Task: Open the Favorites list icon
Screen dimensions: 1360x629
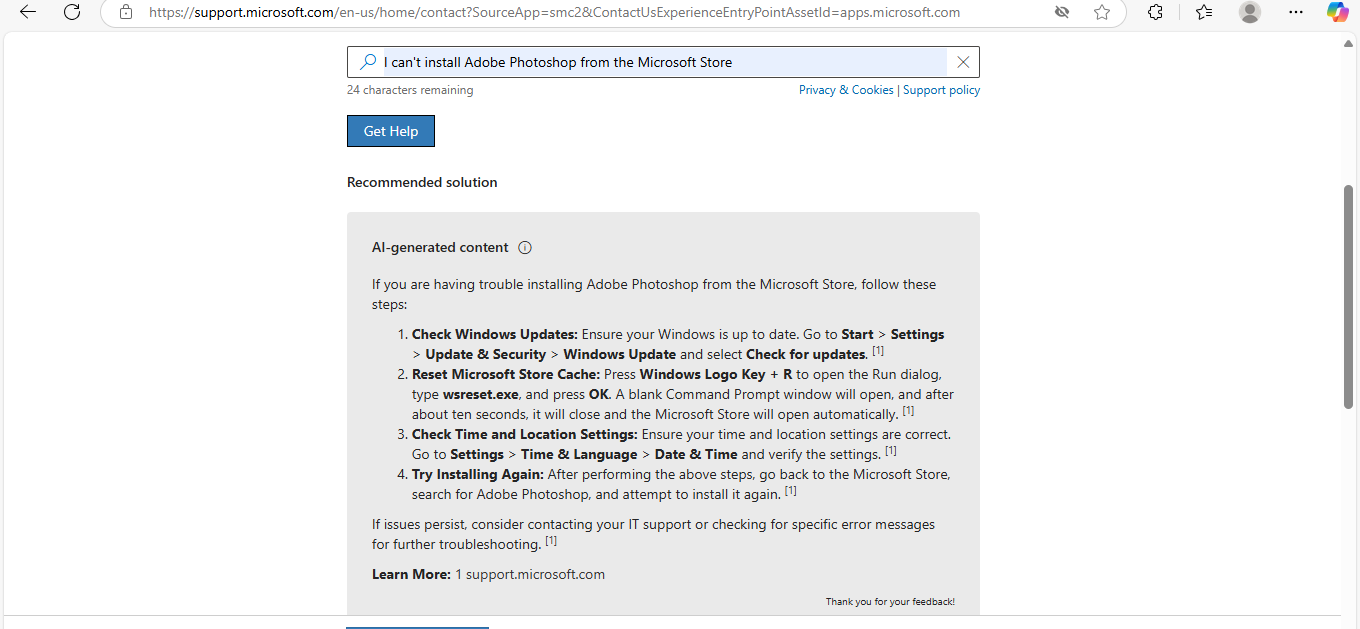Action: click(1202, 12)
